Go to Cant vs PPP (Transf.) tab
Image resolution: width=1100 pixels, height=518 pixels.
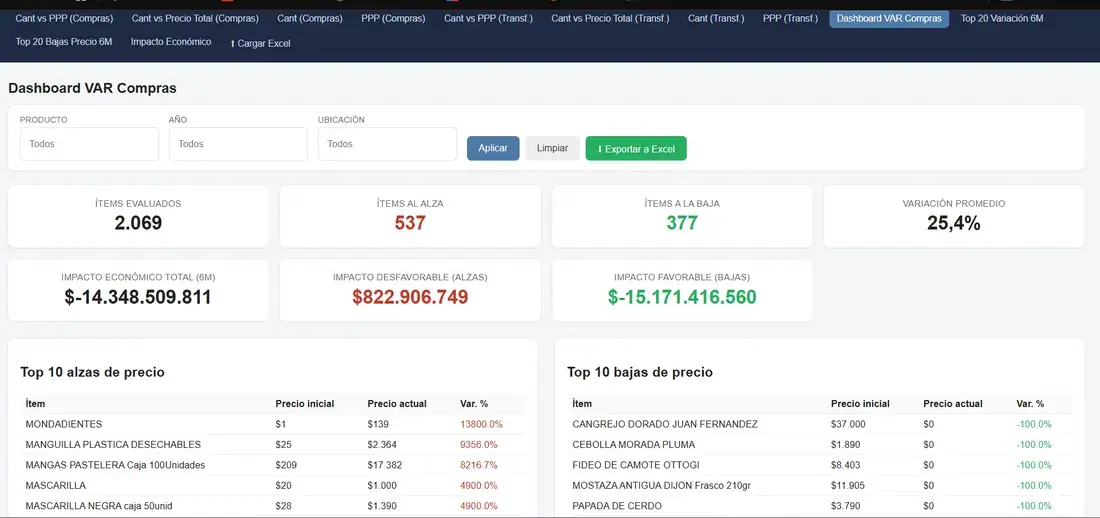[x=488, y=18]
